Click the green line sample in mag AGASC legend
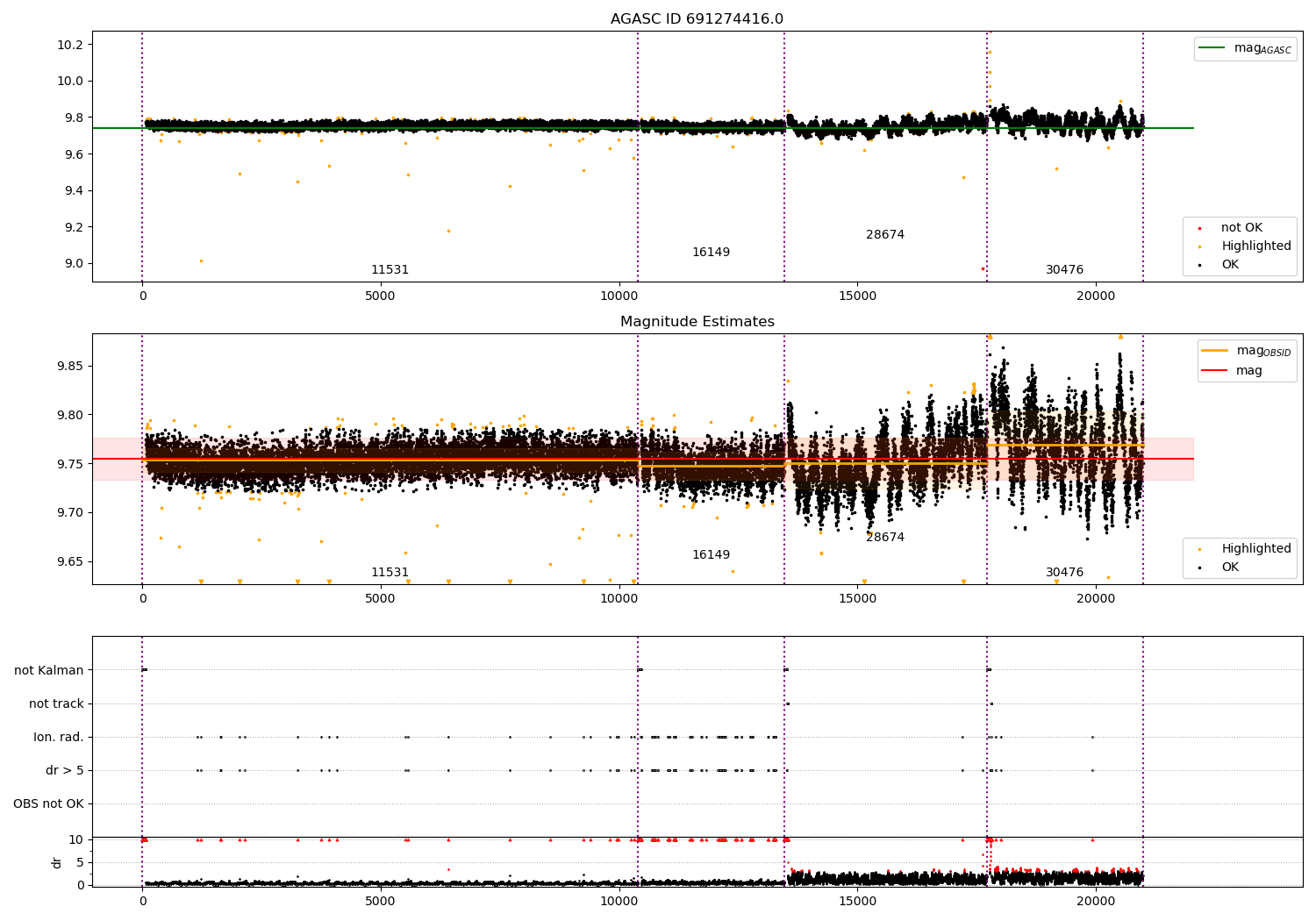The width and height of the screenshot is (1316, 921). tap(1212, 48)
